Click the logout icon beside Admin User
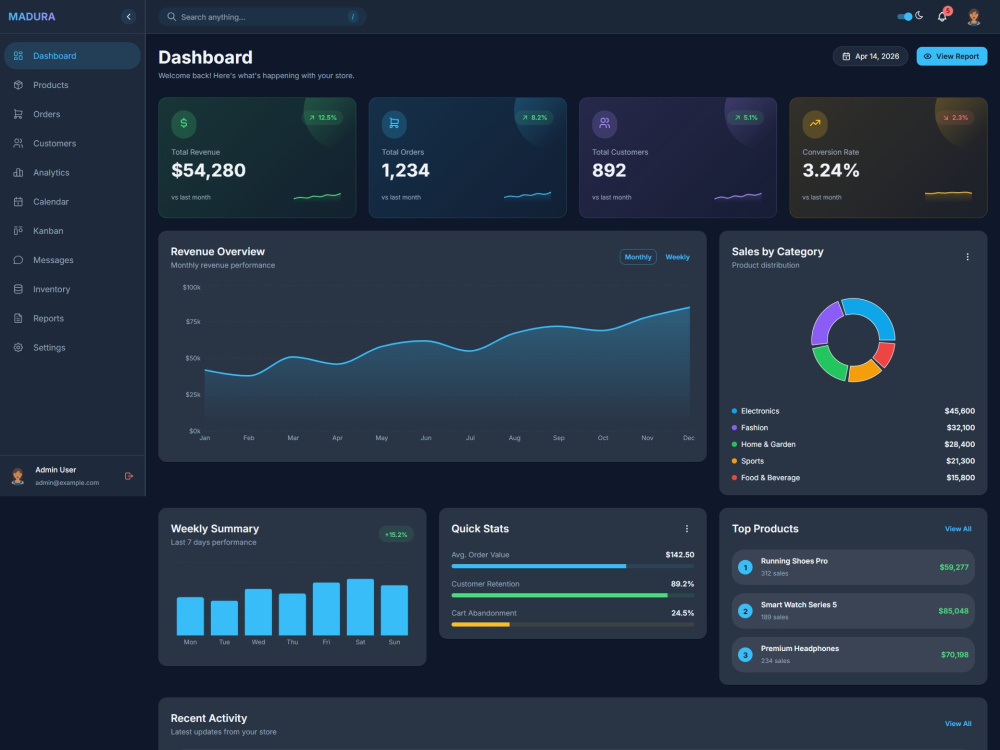The width and height of the screenshot is (1000, 750). (x=129, y=476)
